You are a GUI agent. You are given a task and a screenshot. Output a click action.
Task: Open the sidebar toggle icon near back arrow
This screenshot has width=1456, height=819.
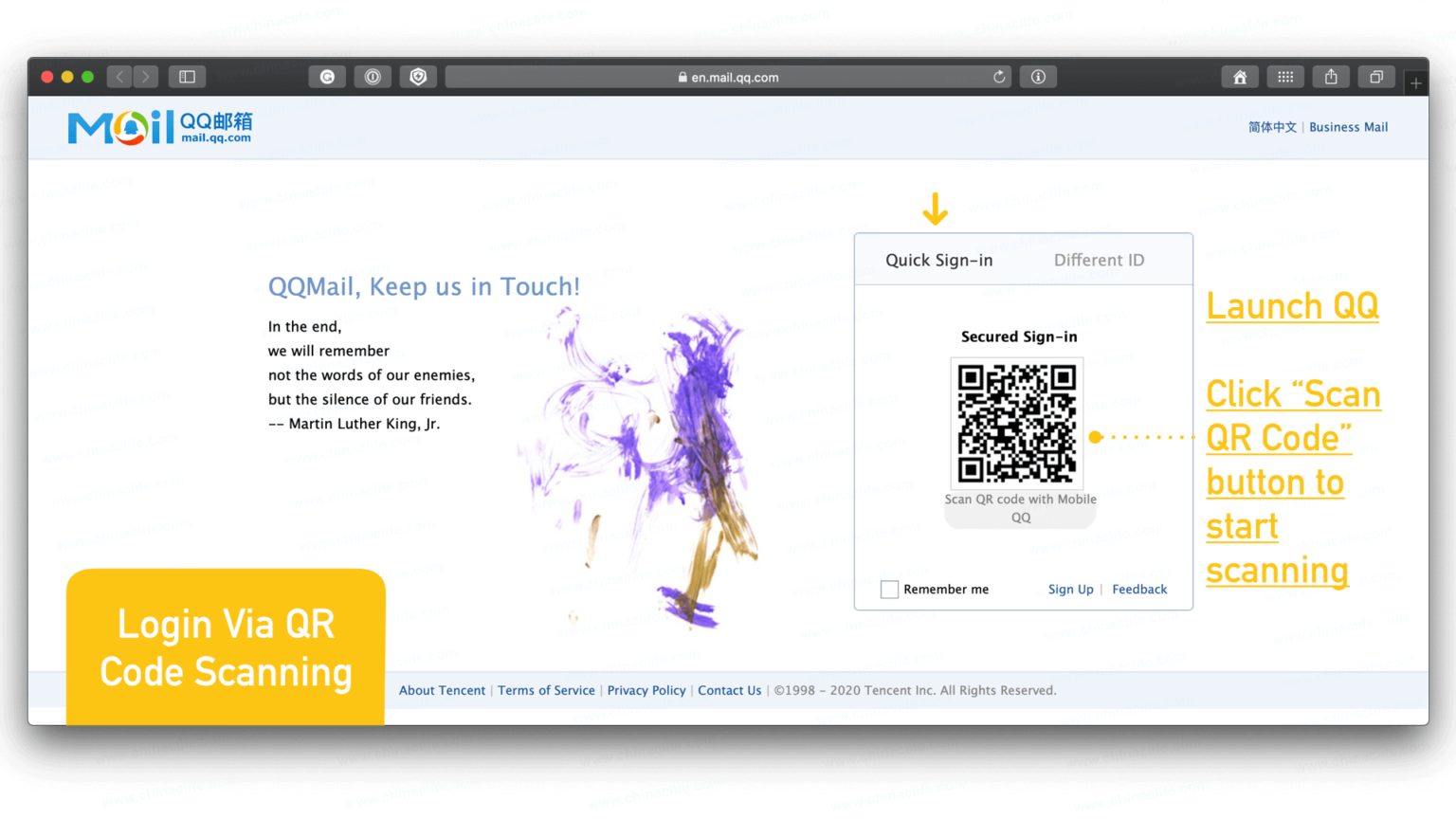pyautogui.click(x=186, y=77)
